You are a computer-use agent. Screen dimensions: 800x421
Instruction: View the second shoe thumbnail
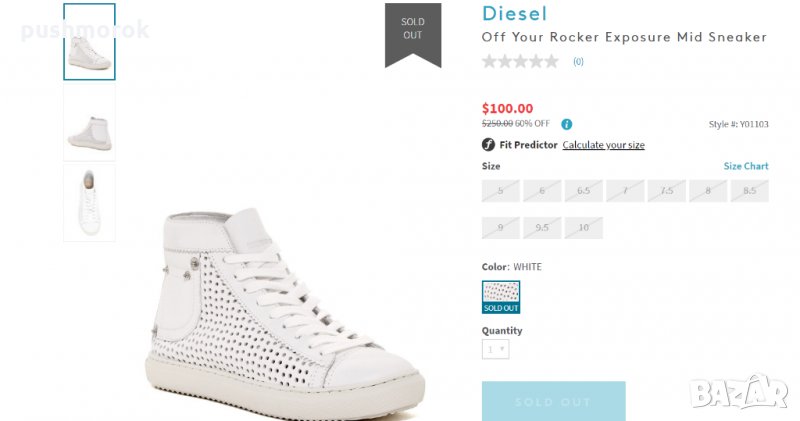(x=89, y=123)
